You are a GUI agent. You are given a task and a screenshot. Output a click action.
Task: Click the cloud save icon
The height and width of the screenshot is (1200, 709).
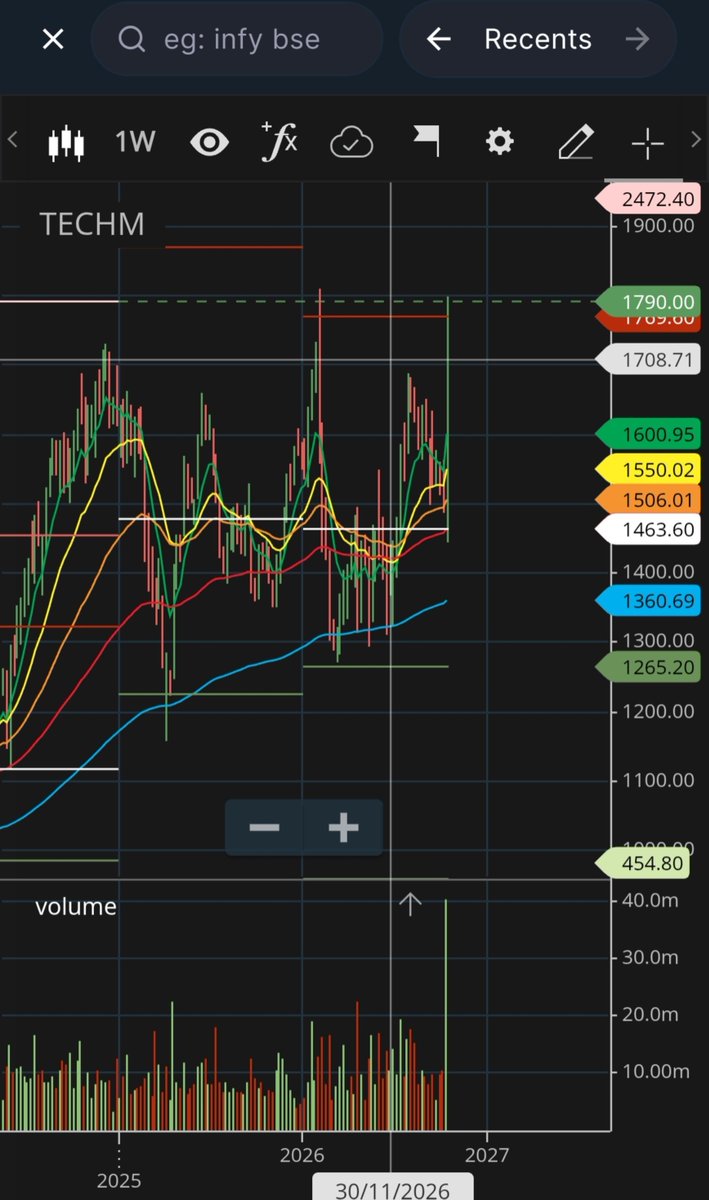352,143
